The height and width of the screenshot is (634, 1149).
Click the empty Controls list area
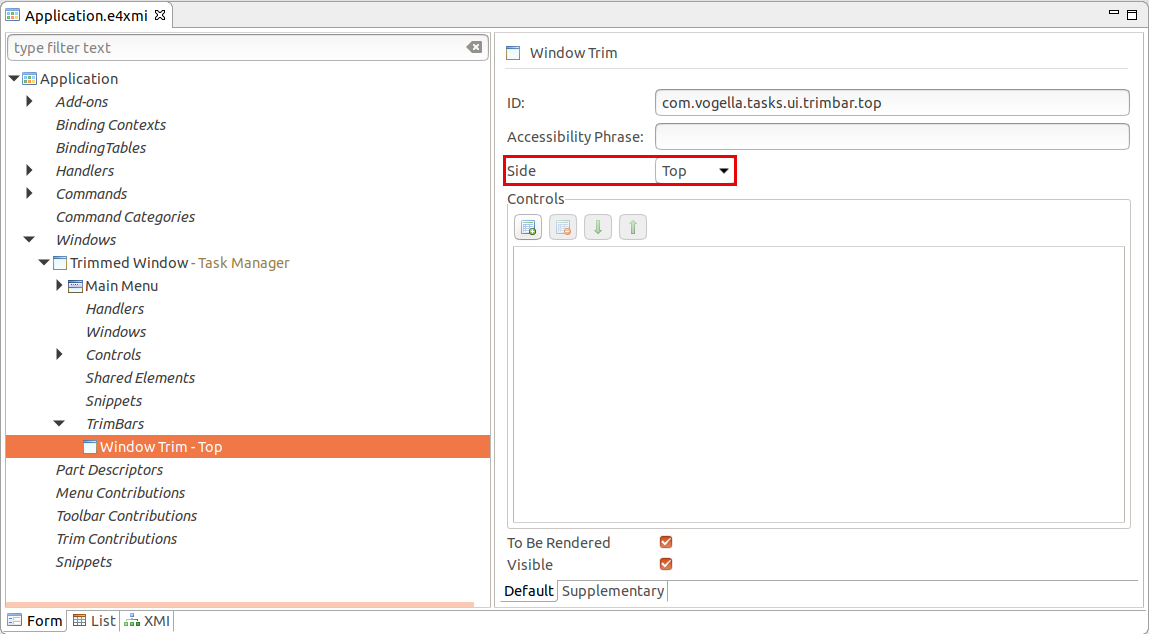[819, 385]
